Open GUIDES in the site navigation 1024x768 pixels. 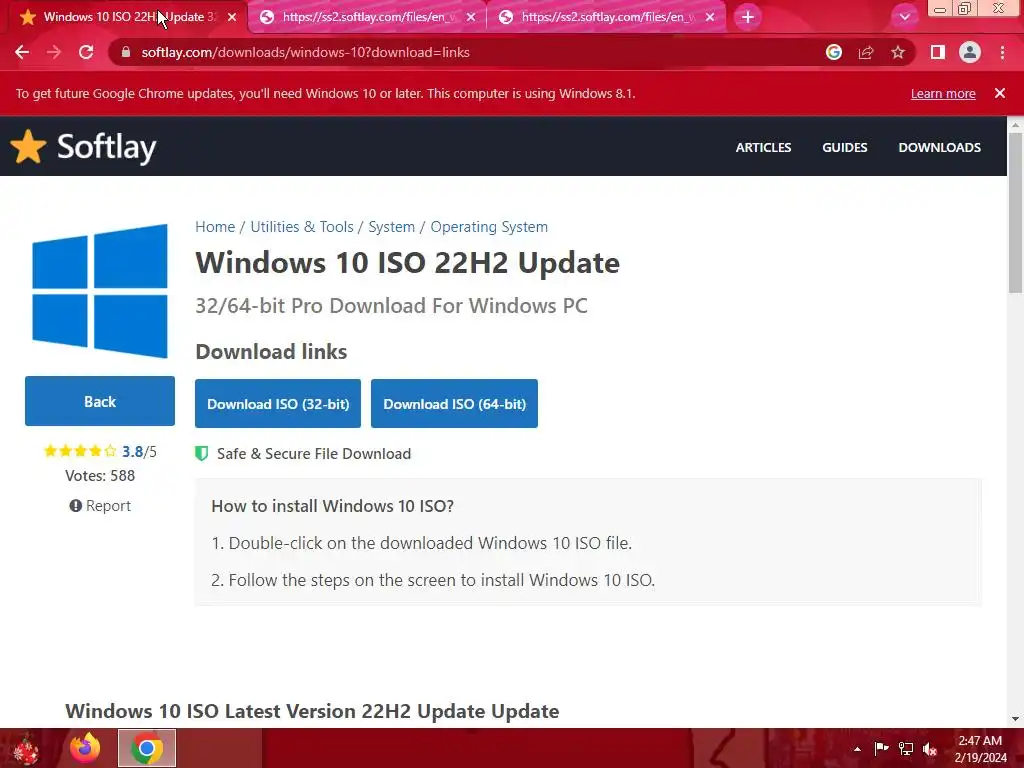tap(844, 148)
